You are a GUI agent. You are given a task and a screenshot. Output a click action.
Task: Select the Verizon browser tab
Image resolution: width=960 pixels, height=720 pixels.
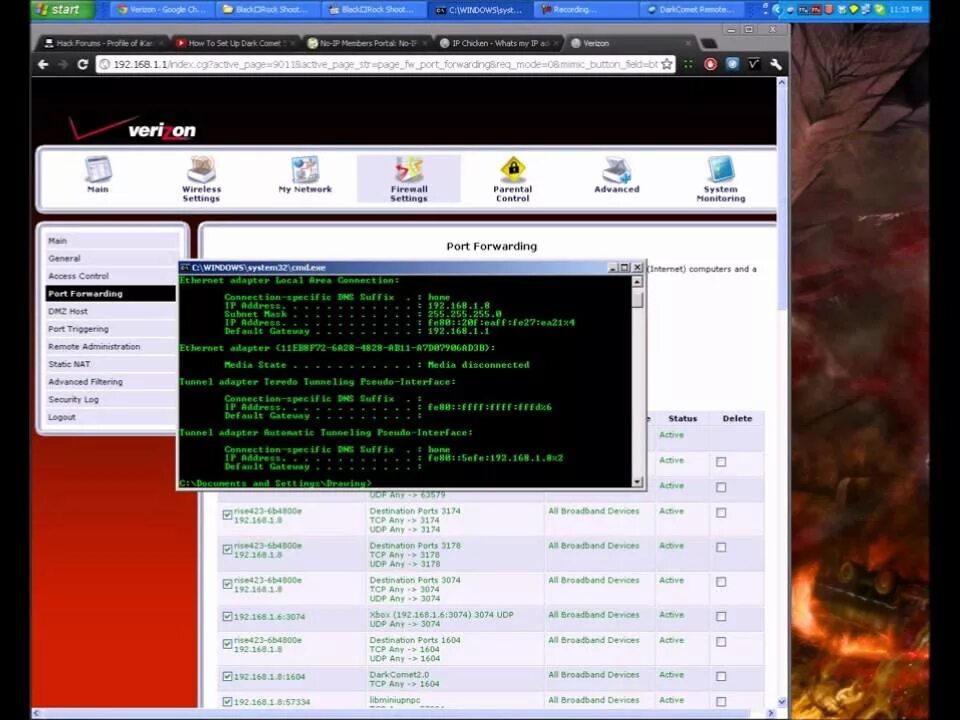coord(631,43)
